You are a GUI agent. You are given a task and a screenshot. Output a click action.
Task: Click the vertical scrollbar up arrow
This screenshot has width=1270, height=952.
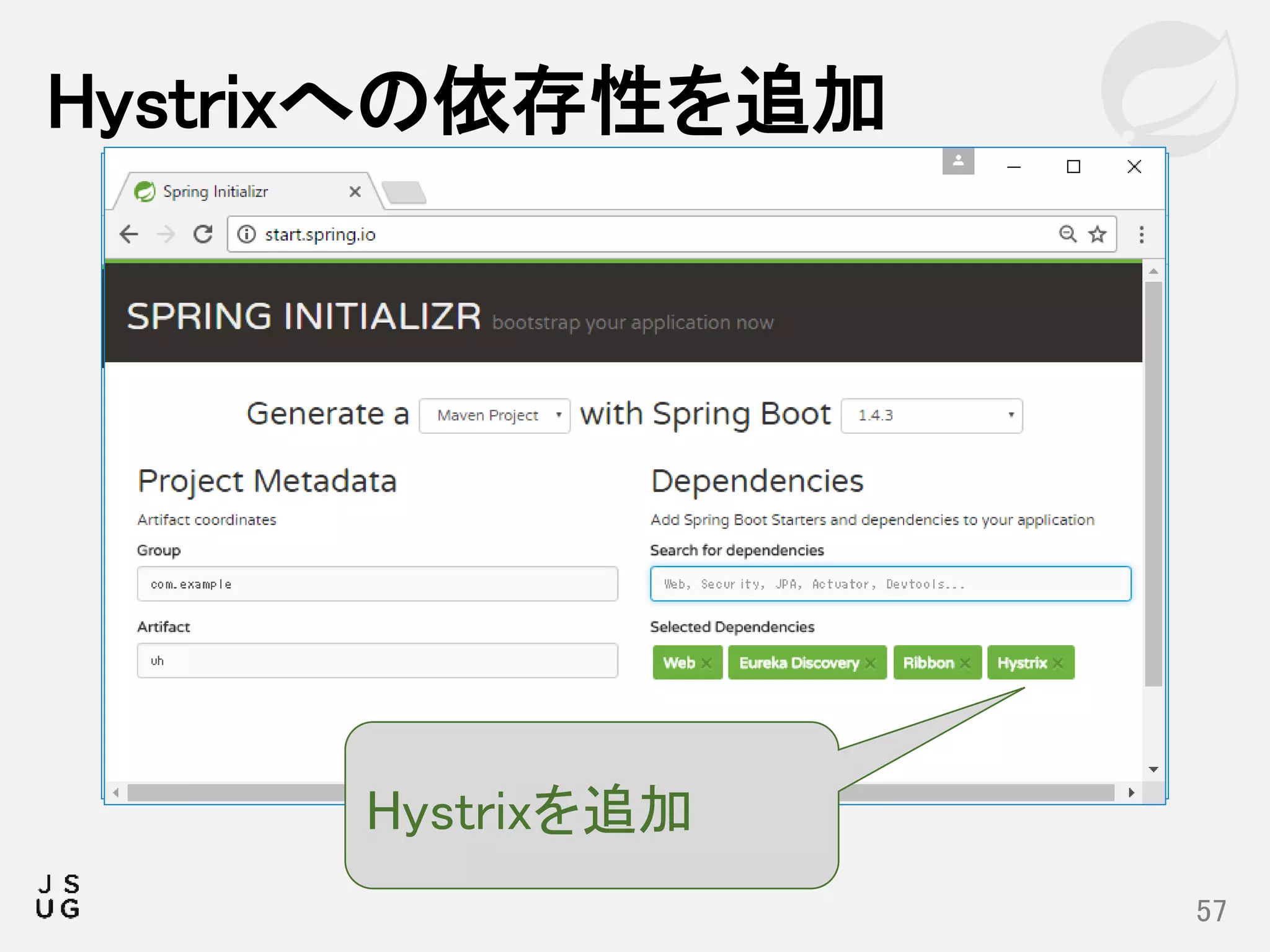coord(1153,271)
